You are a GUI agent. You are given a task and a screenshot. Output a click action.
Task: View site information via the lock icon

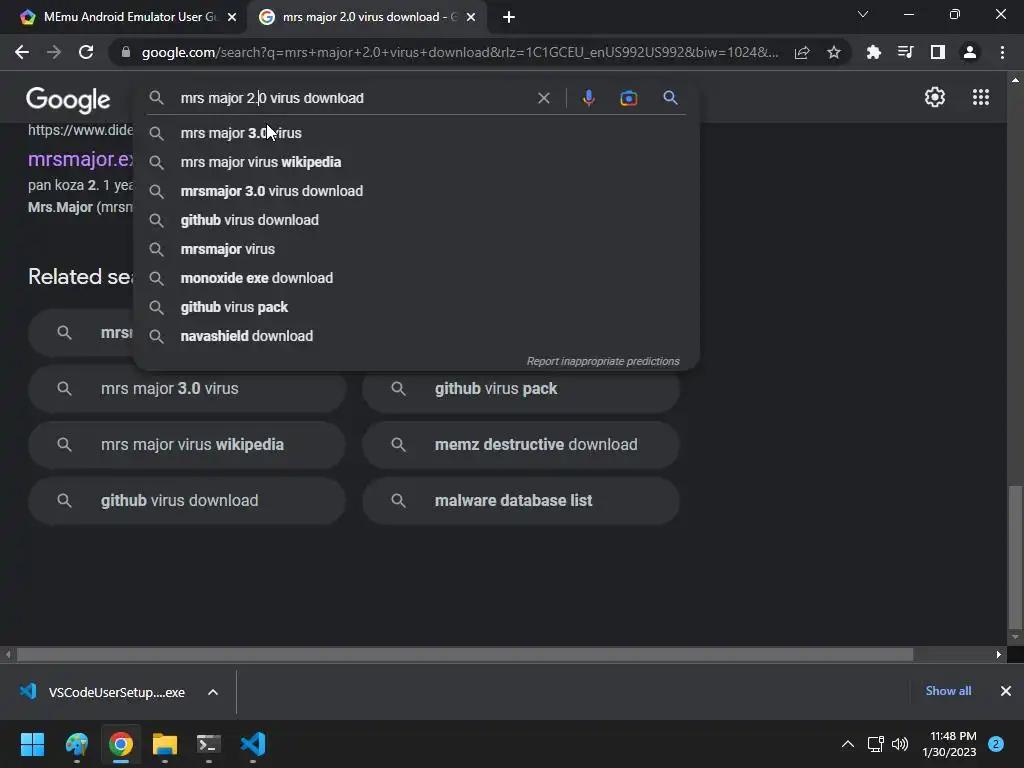(126, 52)
